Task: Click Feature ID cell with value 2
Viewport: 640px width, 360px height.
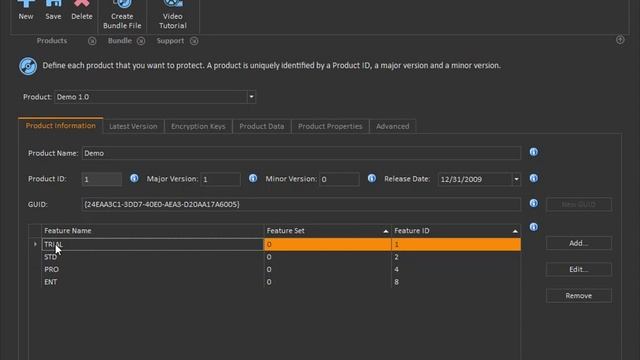Action: [x=456, y=257]
